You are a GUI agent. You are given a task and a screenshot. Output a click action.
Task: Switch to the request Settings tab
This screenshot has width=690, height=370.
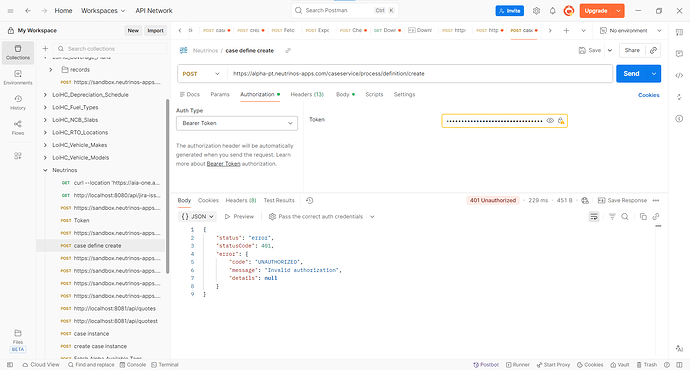point(404,95)
